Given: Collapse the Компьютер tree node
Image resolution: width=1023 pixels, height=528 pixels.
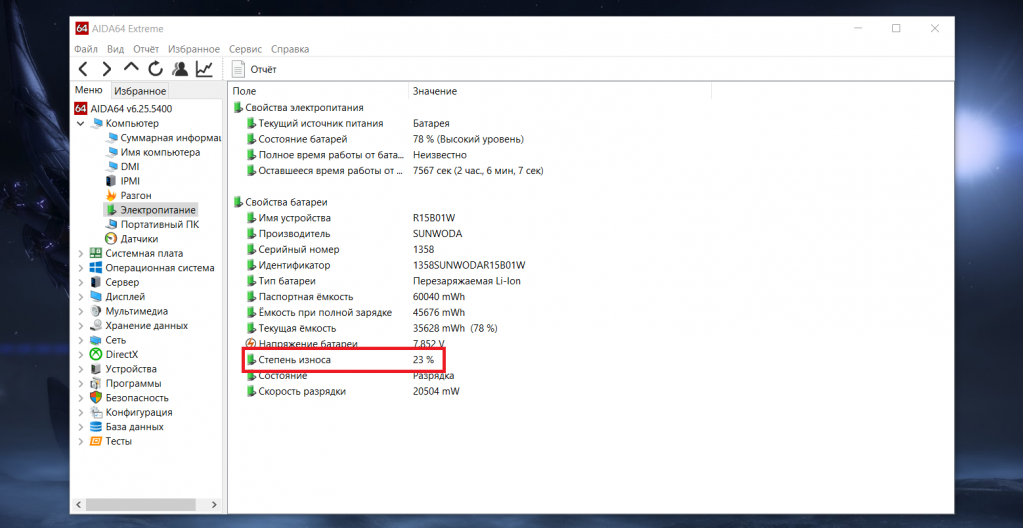Looking at the screenshot, I should (81, 124).
